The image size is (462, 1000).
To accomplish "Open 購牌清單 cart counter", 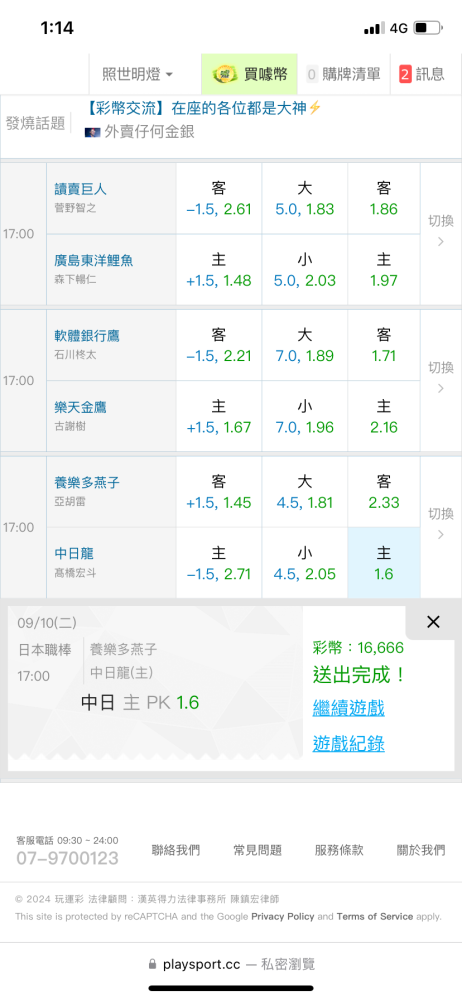I will (343, 74).
